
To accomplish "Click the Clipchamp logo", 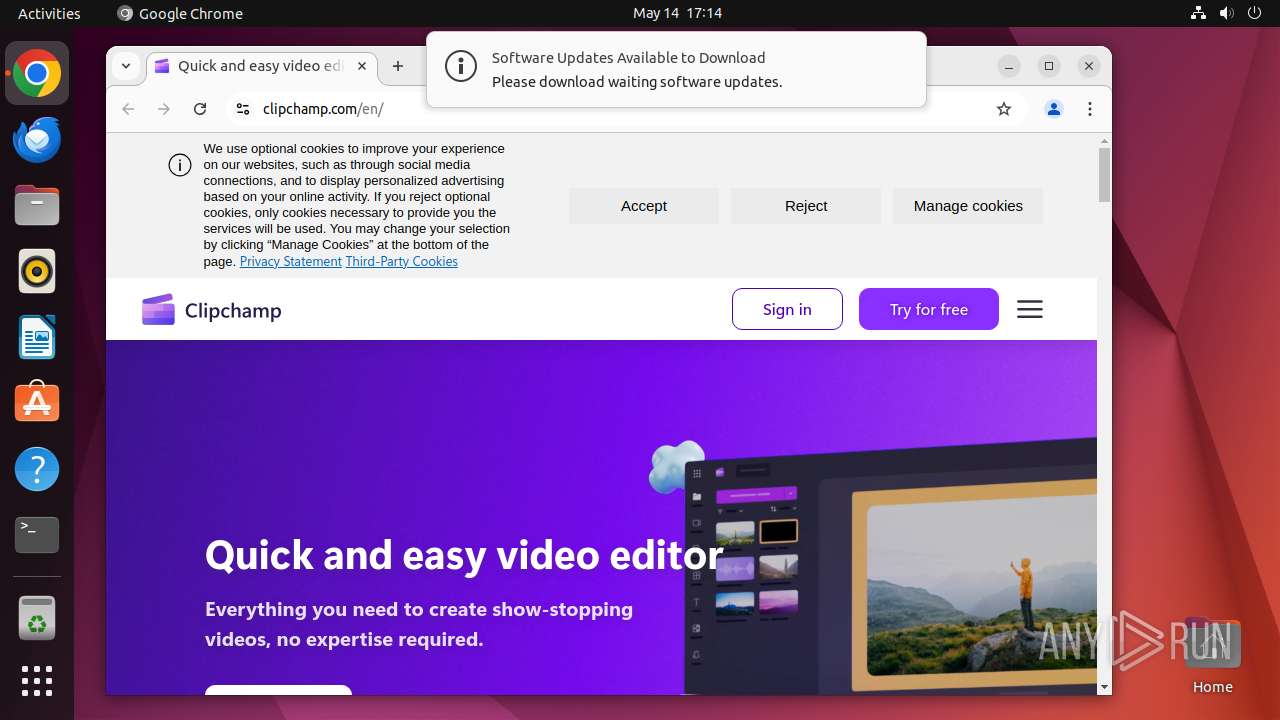I will pos(212,310).
